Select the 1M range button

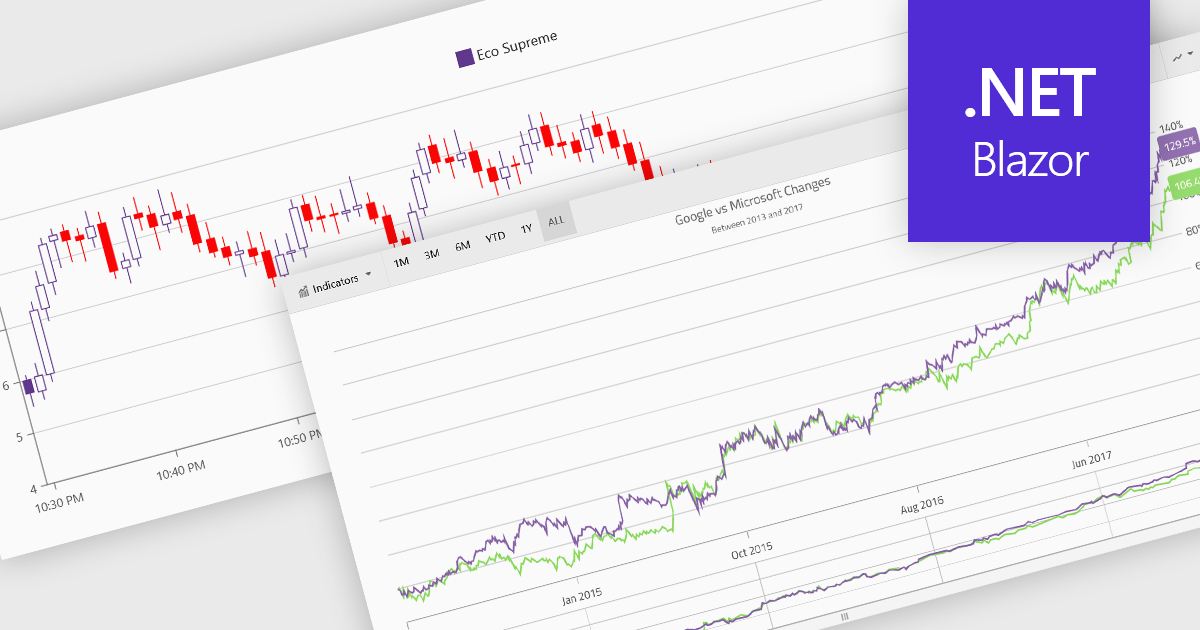click(401, 262)
